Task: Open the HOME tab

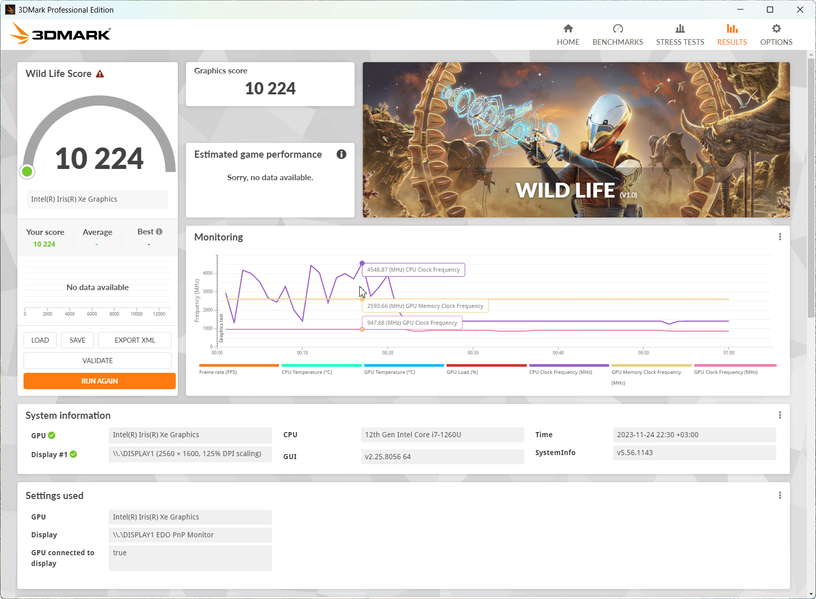Action: [x=568, y=35]
